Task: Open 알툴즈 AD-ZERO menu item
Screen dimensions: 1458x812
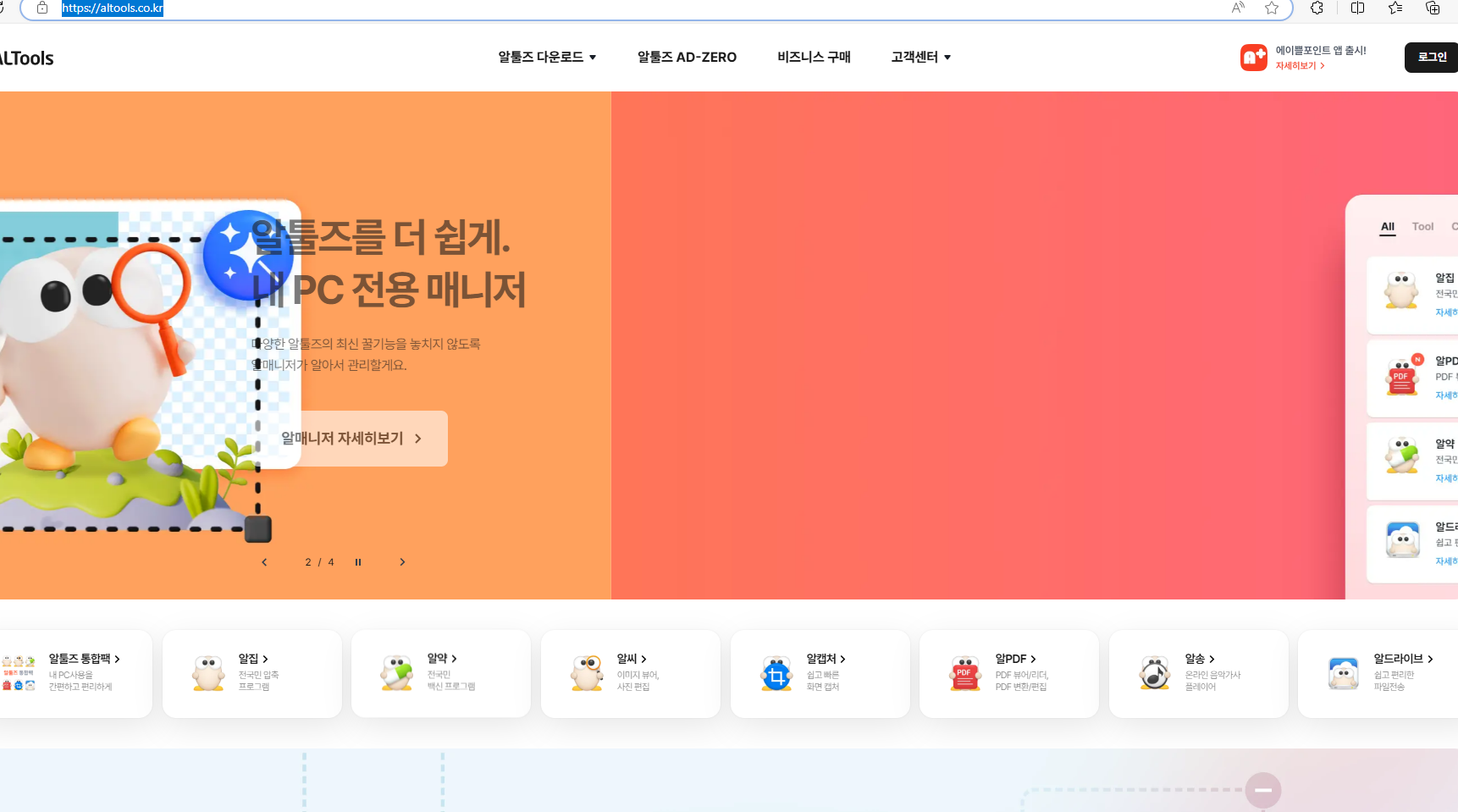Action: 687,57
